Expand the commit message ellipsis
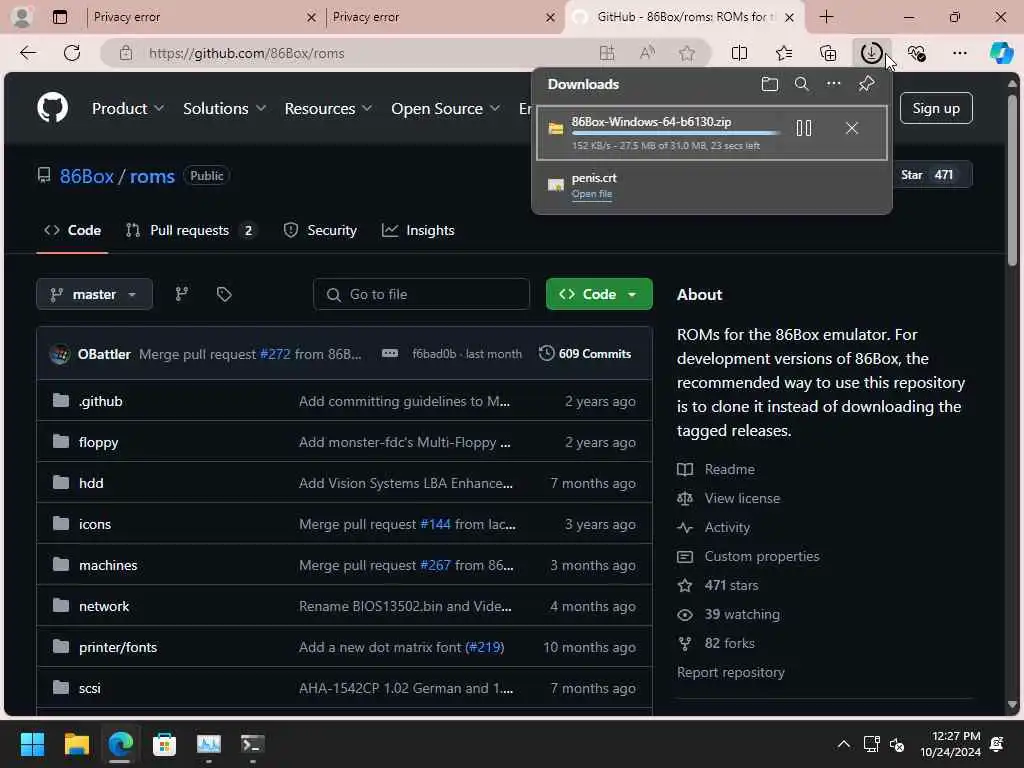 390,353
